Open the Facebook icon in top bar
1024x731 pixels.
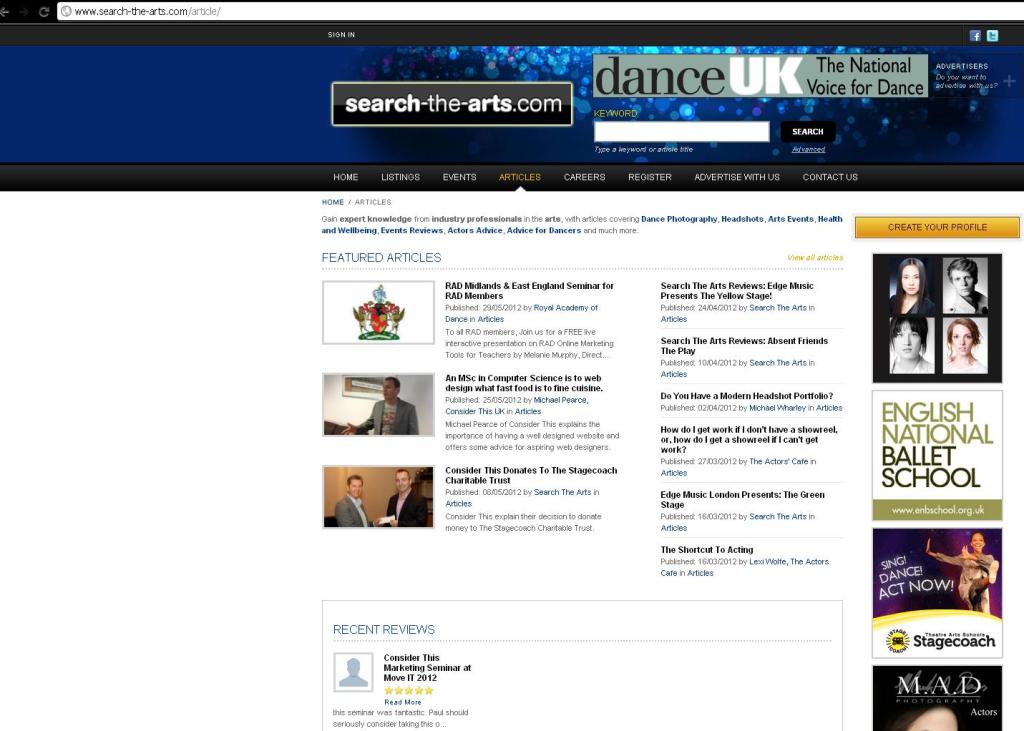pos(975,35)
